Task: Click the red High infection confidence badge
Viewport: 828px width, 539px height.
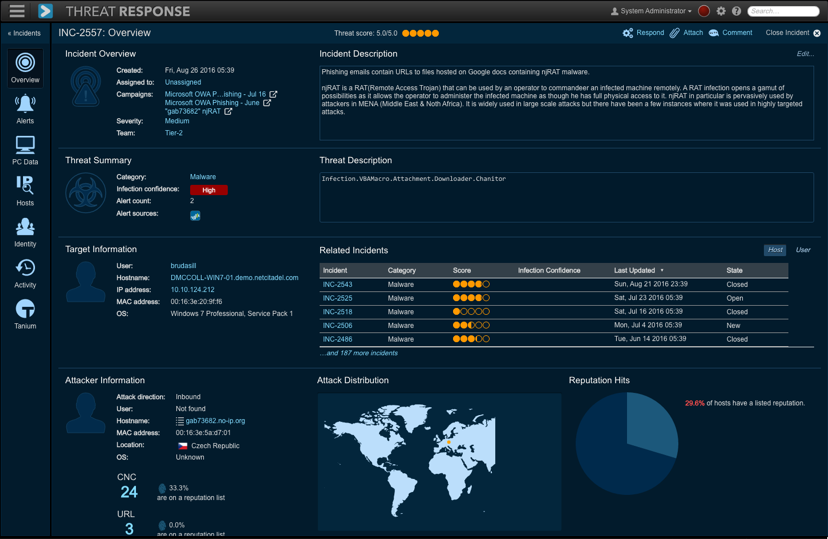Action: (x=208, y=190)
